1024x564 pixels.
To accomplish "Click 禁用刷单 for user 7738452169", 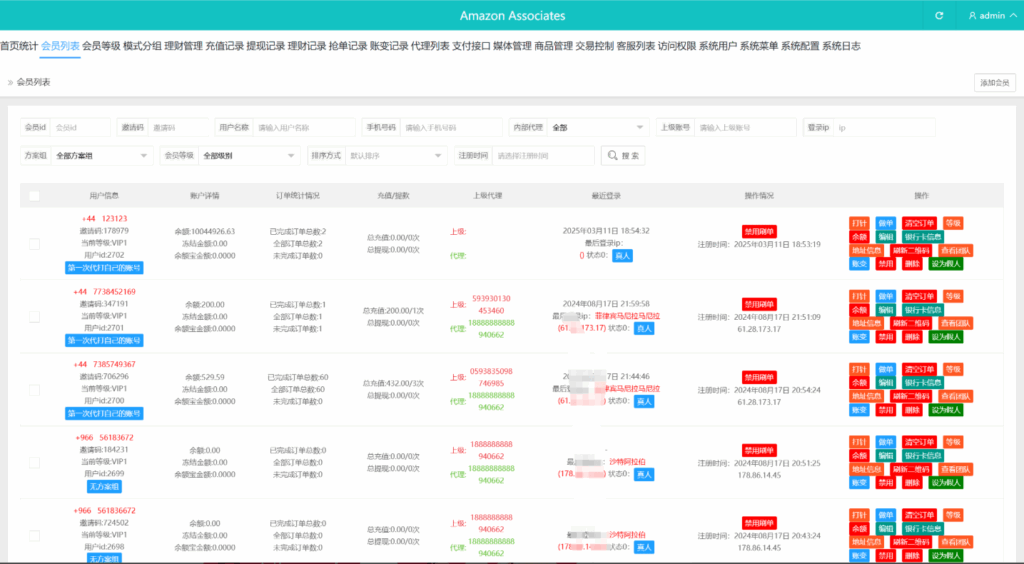I will tap(759, 304).
